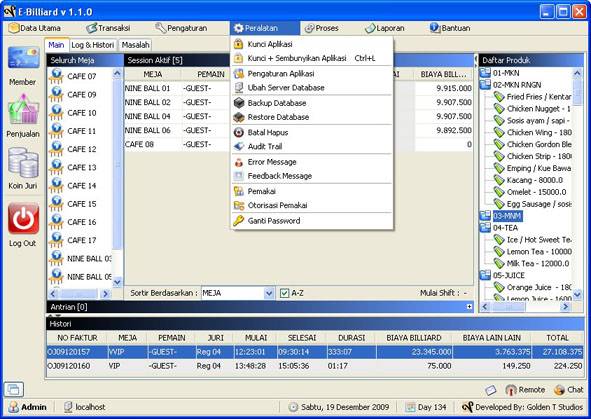
Task: Click the TOTAL column header in Histori
Action: click(557, 338)
